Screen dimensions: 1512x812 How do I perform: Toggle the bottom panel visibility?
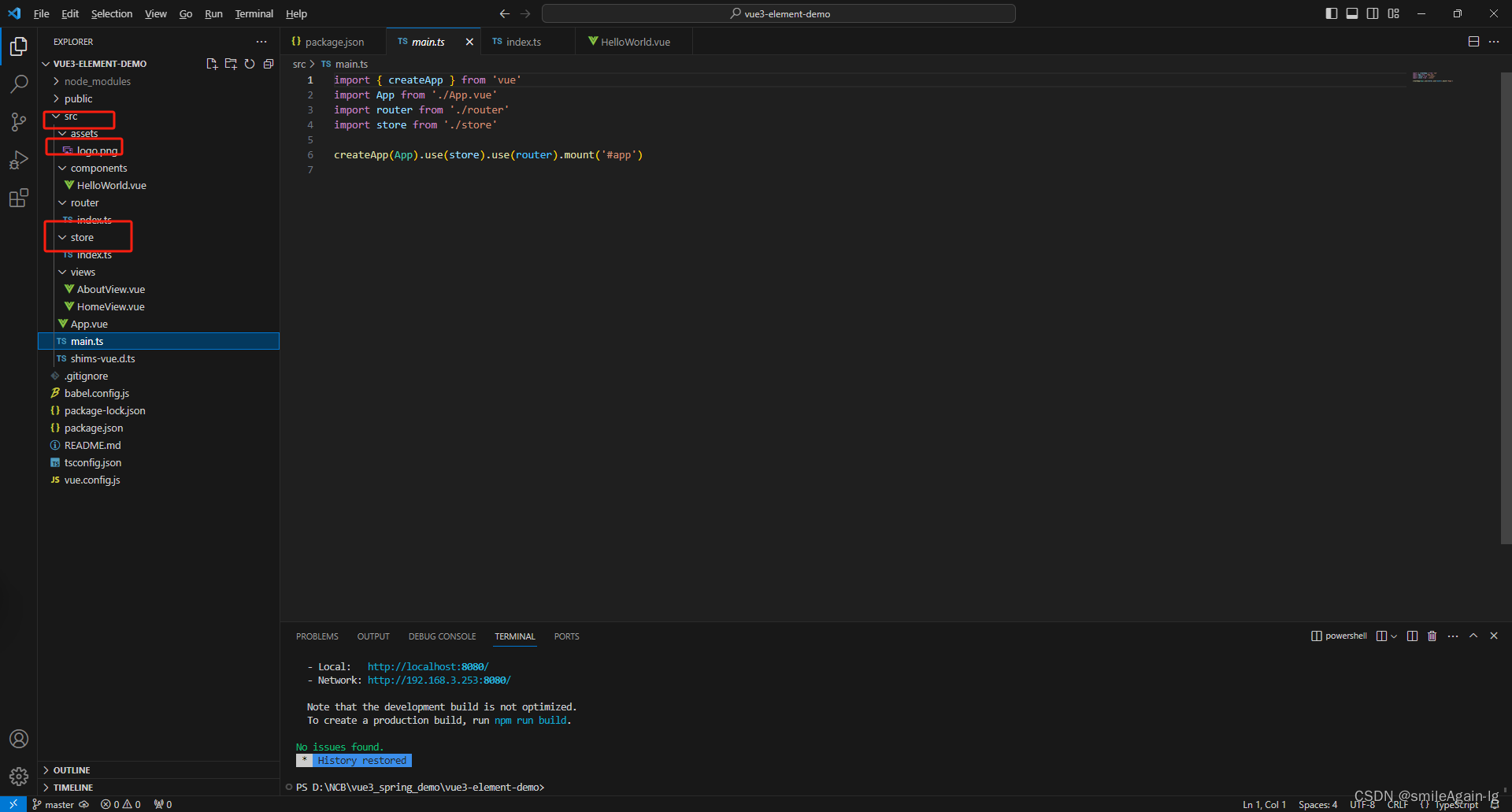[1352, 13]
